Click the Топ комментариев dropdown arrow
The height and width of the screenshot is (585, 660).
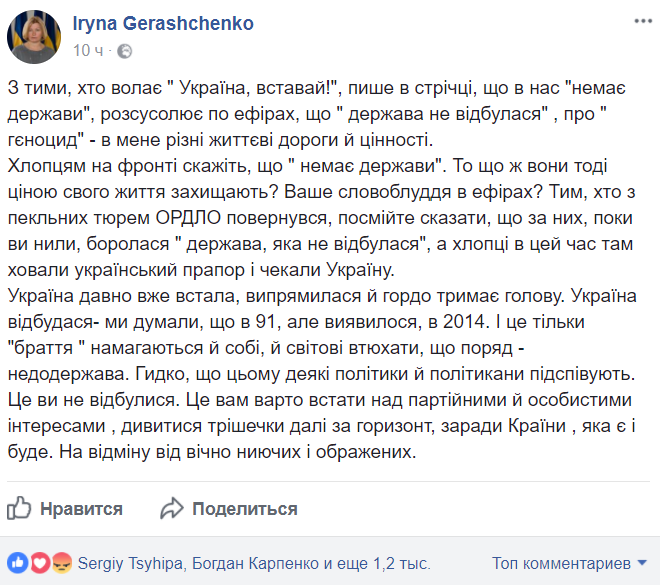tap(642, 560)
